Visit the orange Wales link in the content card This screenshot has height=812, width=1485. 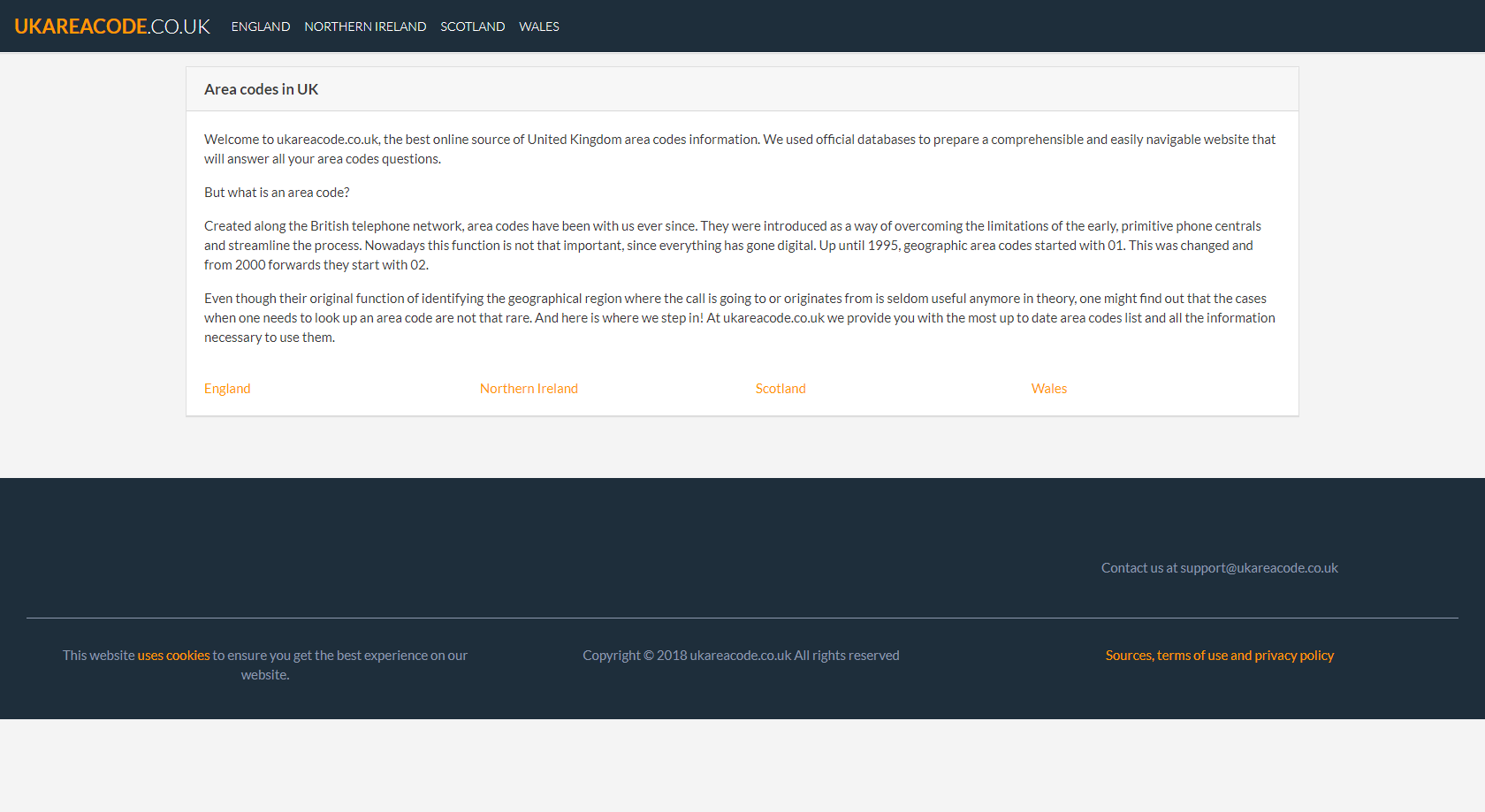pyautogui.click(x=1049, y=389)
